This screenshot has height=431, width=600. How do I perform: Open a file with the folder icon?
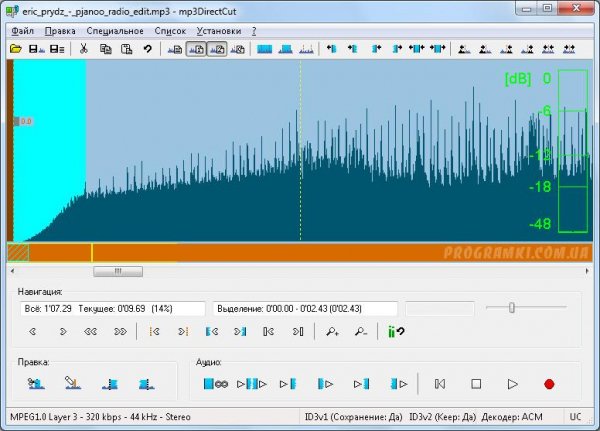coord(16,49)
